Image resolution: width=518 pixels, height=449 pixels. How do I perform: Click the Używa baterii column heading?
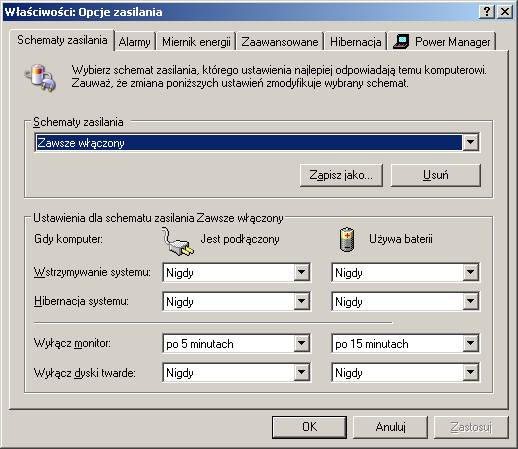pyautogui.click(x=401, y=239)
